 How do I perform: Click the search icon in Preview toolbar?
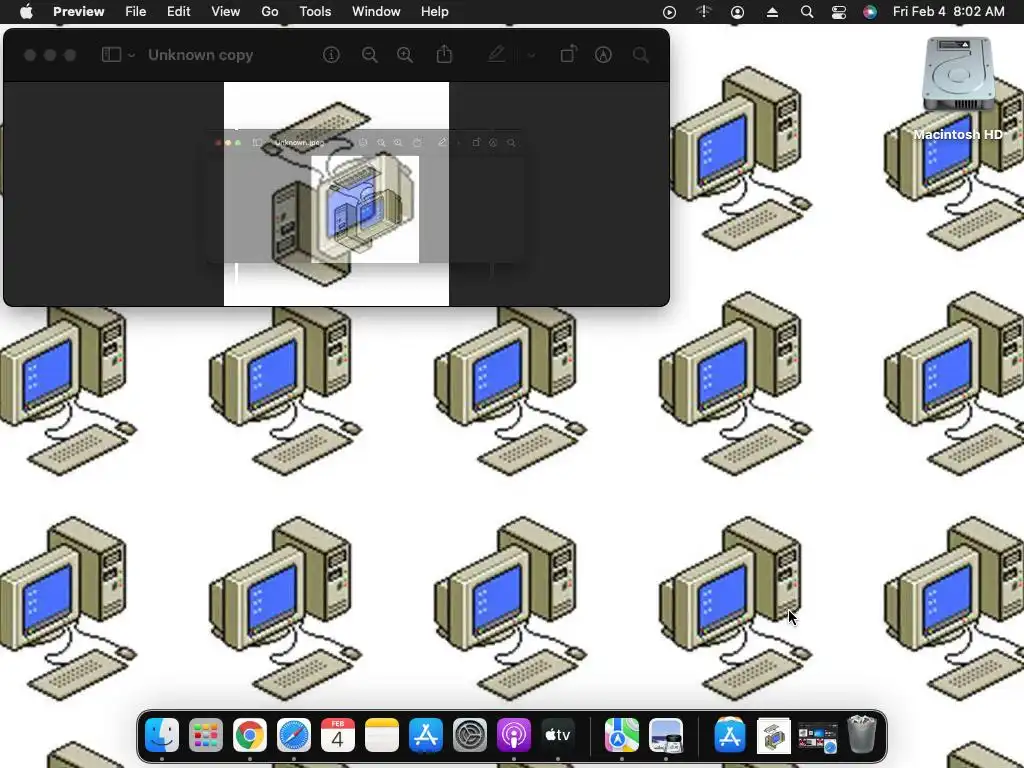click(x=641, y=55)
